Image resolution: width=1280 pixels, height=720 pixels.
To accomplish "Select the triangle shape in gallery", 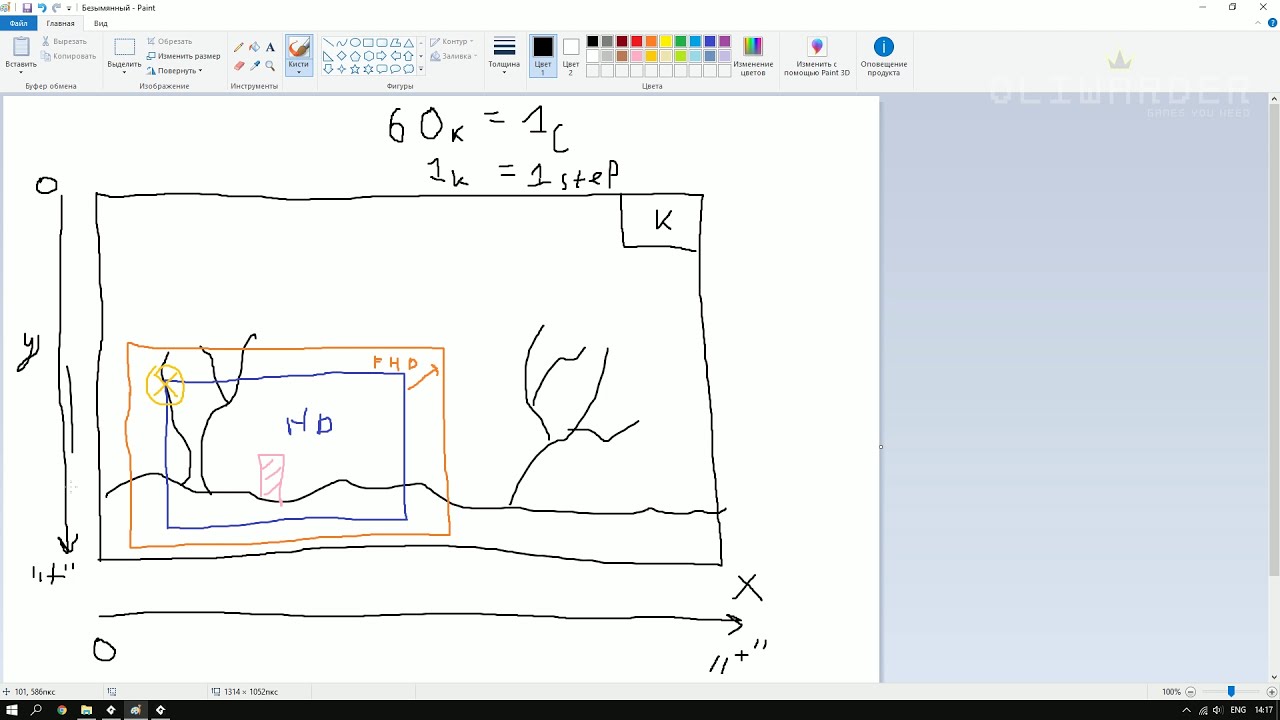I will tap(409, 43).
